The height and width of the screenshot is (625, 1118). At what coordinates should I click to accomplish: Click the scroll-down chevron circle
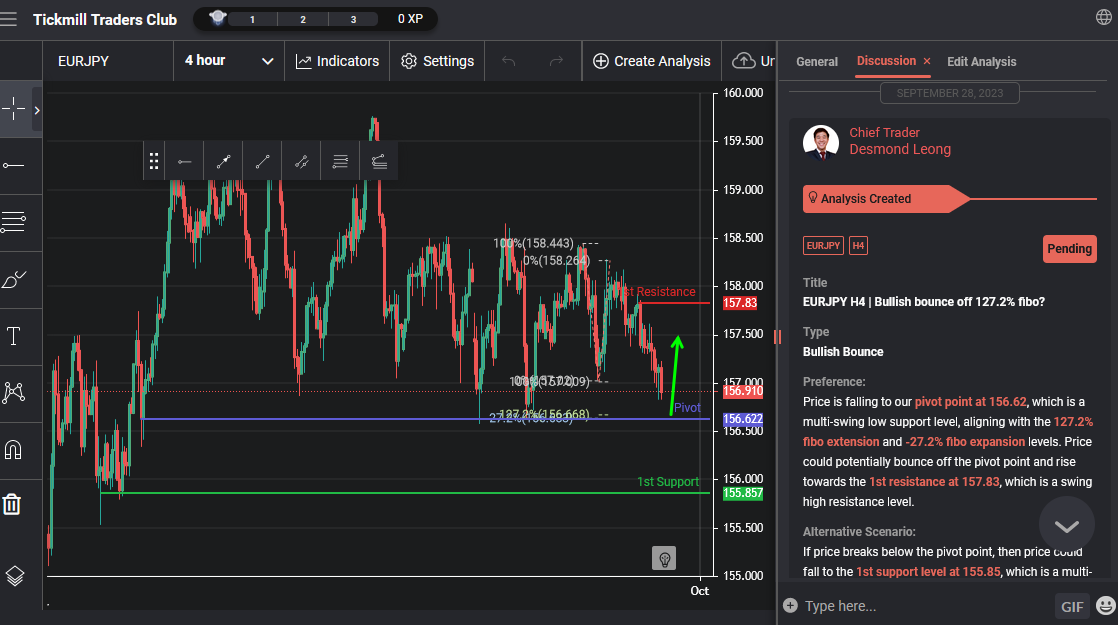point(1067,525)
